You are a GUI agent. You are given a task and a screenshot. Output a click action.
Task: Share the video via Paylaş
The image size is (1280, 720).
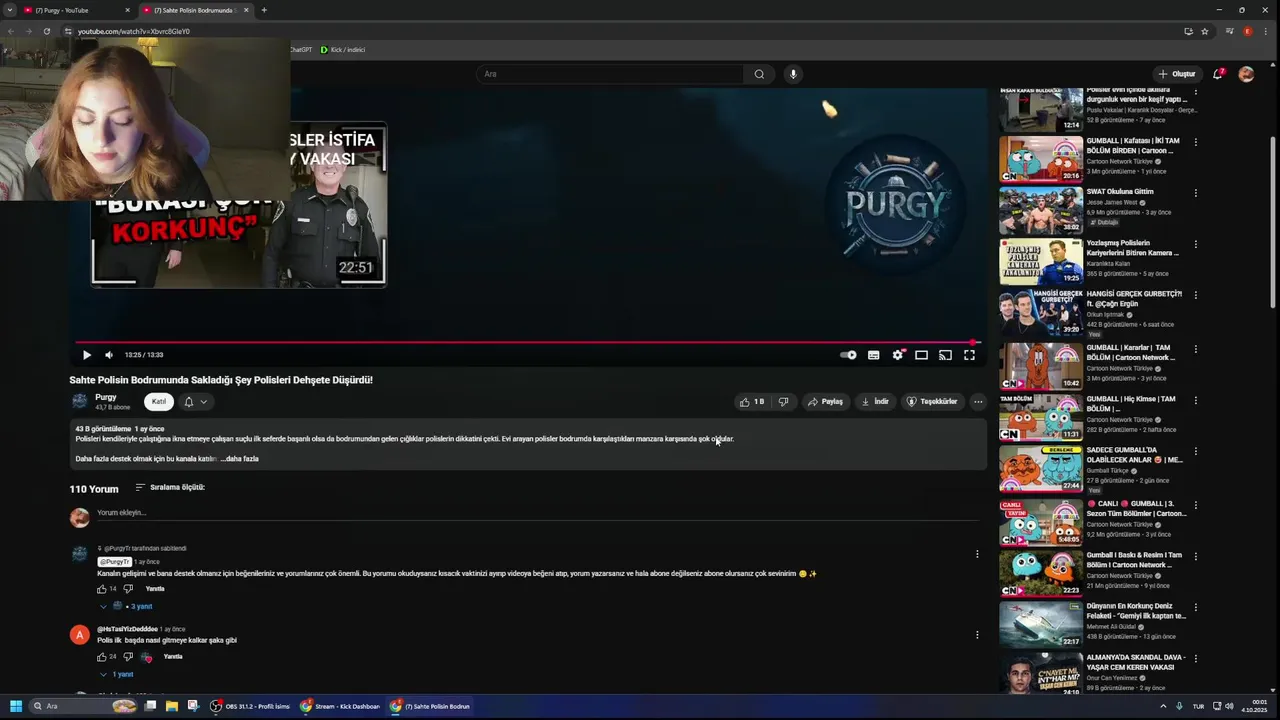[825, 402]
